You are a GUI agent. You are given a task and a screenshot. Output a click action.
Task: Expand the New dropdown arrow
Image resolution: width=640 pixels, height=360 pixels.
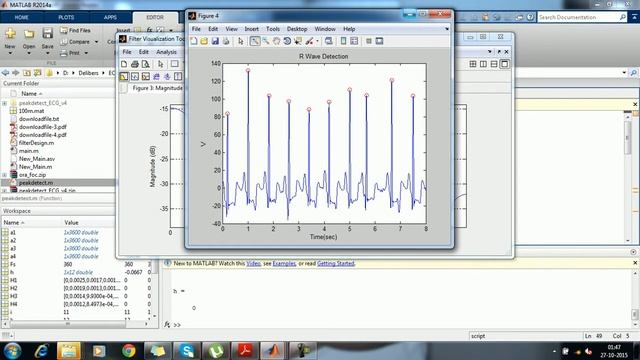pos(10,53)
